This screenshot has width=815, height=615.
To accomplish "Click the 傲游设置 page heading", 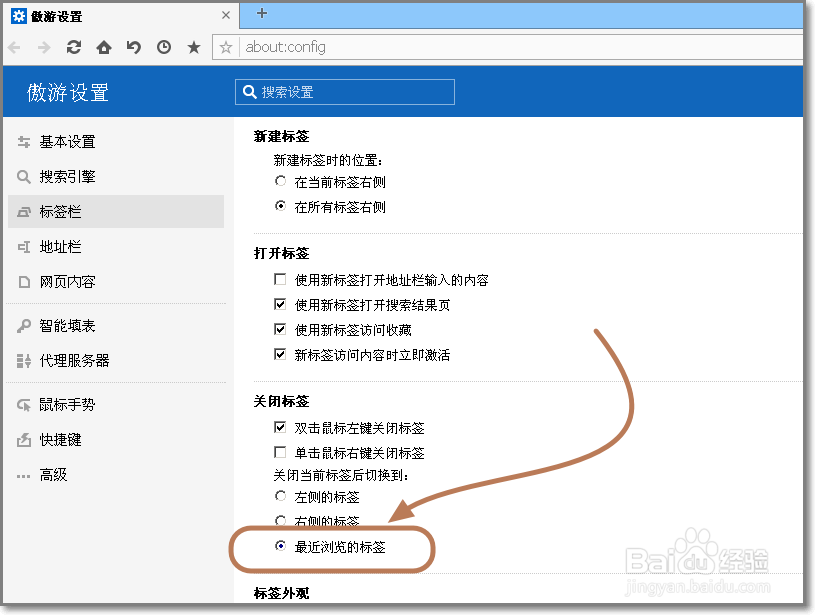I will click(x=68, y=93).
